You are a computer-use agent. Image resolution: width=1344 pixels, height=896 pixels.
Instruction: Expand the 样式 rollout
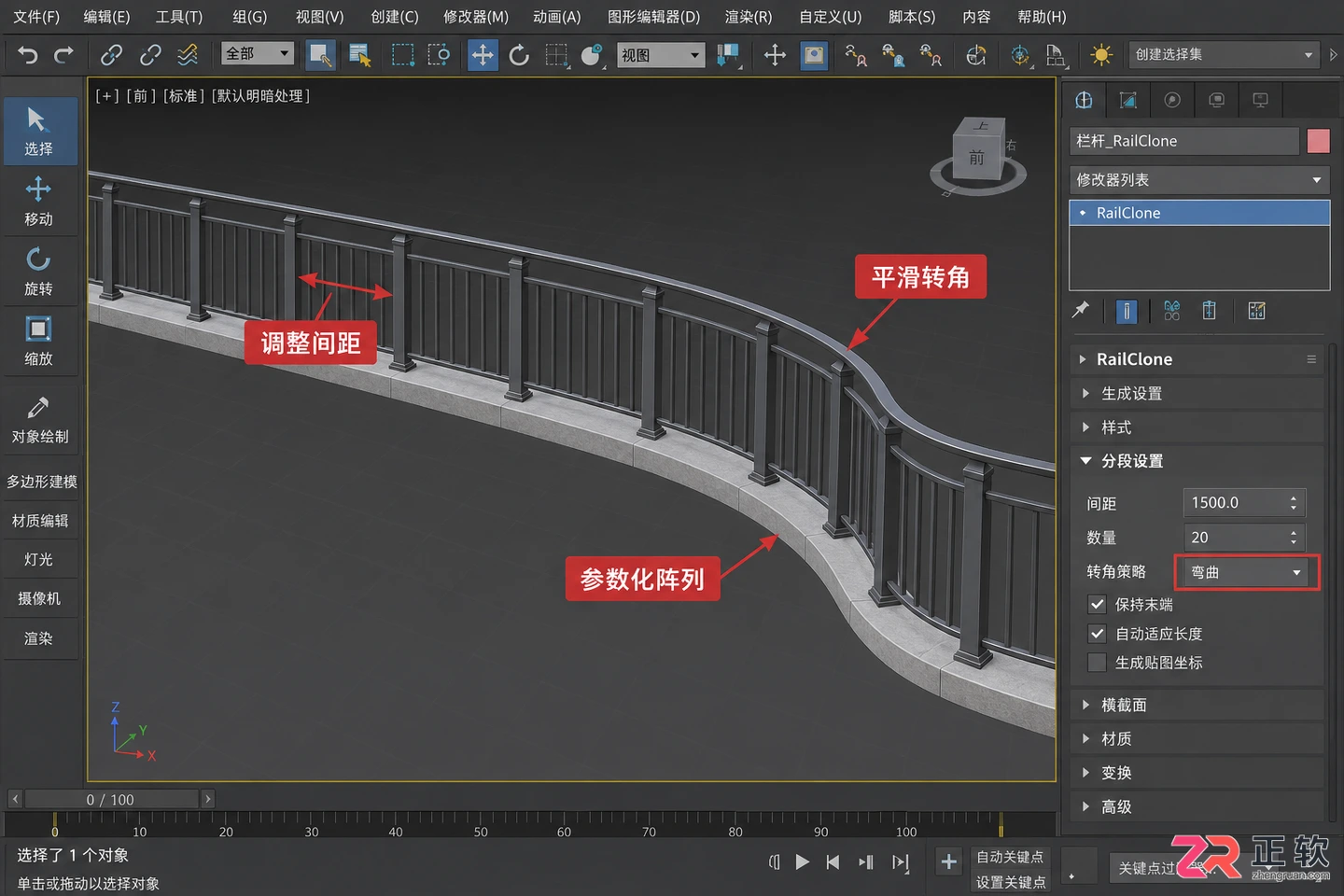pyautogui.click(x=1197, y=427)
